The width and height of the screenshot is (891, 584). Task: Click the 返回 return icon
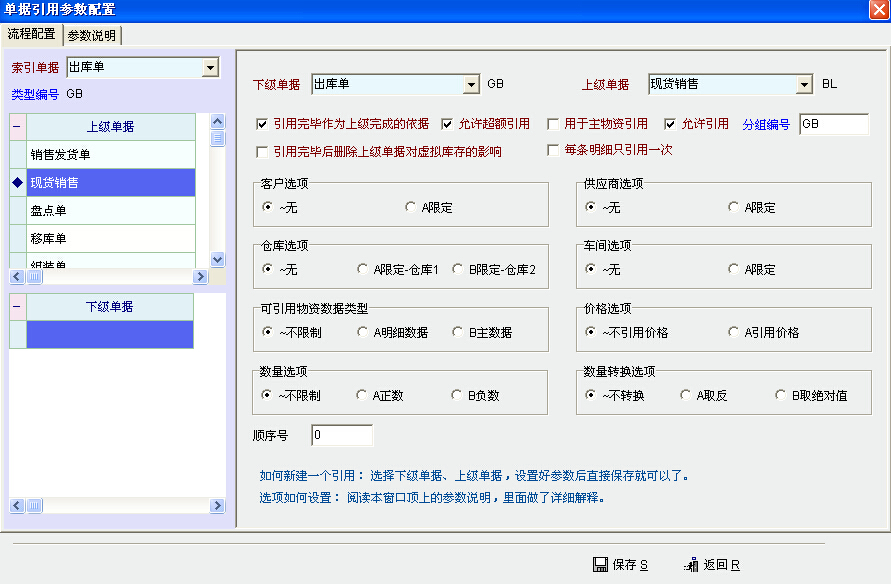[x=690, y=565]
